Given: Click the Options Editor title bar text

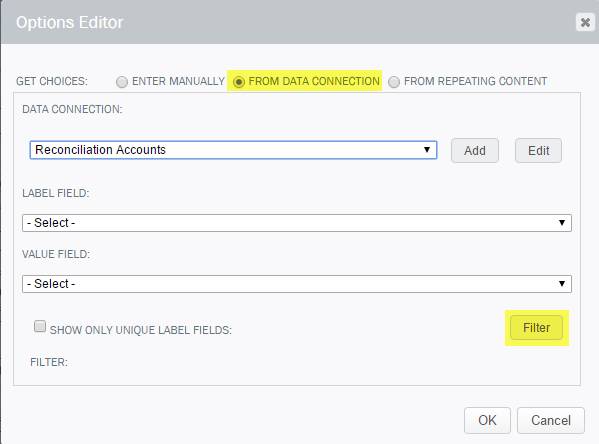Looking at the screenshot, I should (x=70, y=22).
